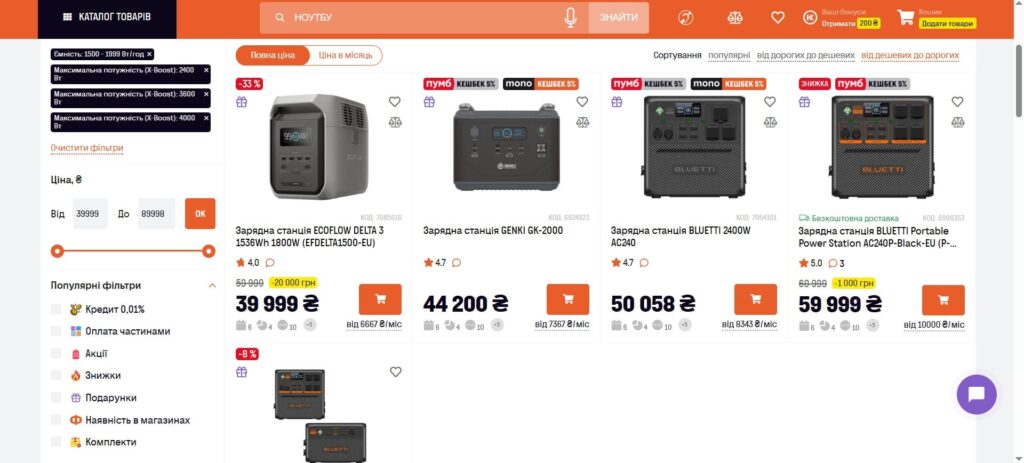The image size is (1024, 463).
Task: Click the ЗНАЙТИ search button
Action: pyautogui.click(x=618, y=18)
